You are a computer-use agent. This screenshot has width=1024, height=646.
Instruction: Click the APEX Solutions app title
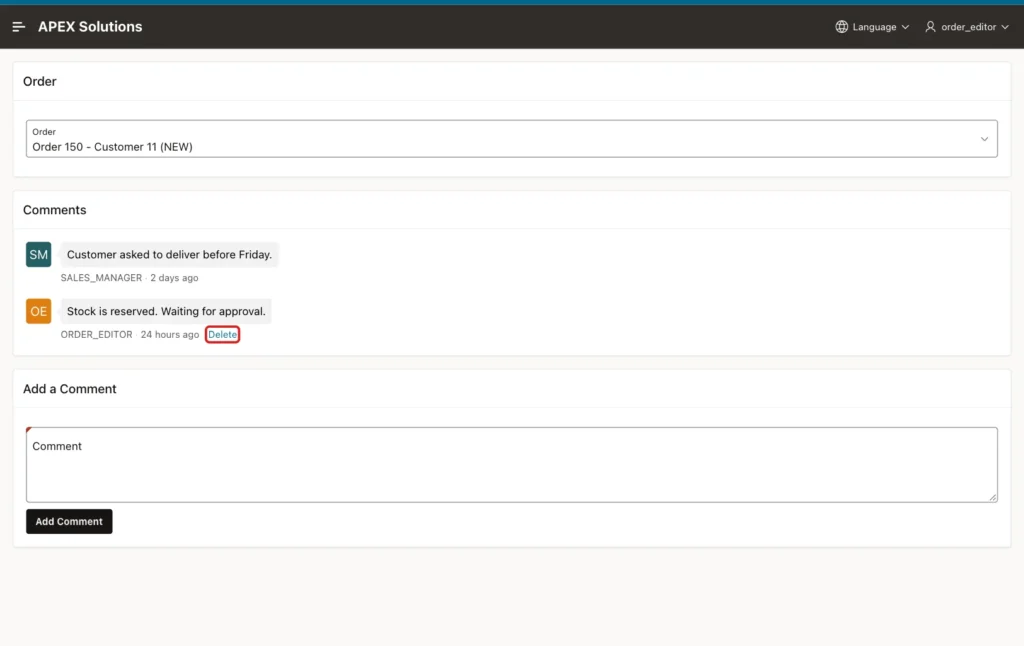point(90,27)
